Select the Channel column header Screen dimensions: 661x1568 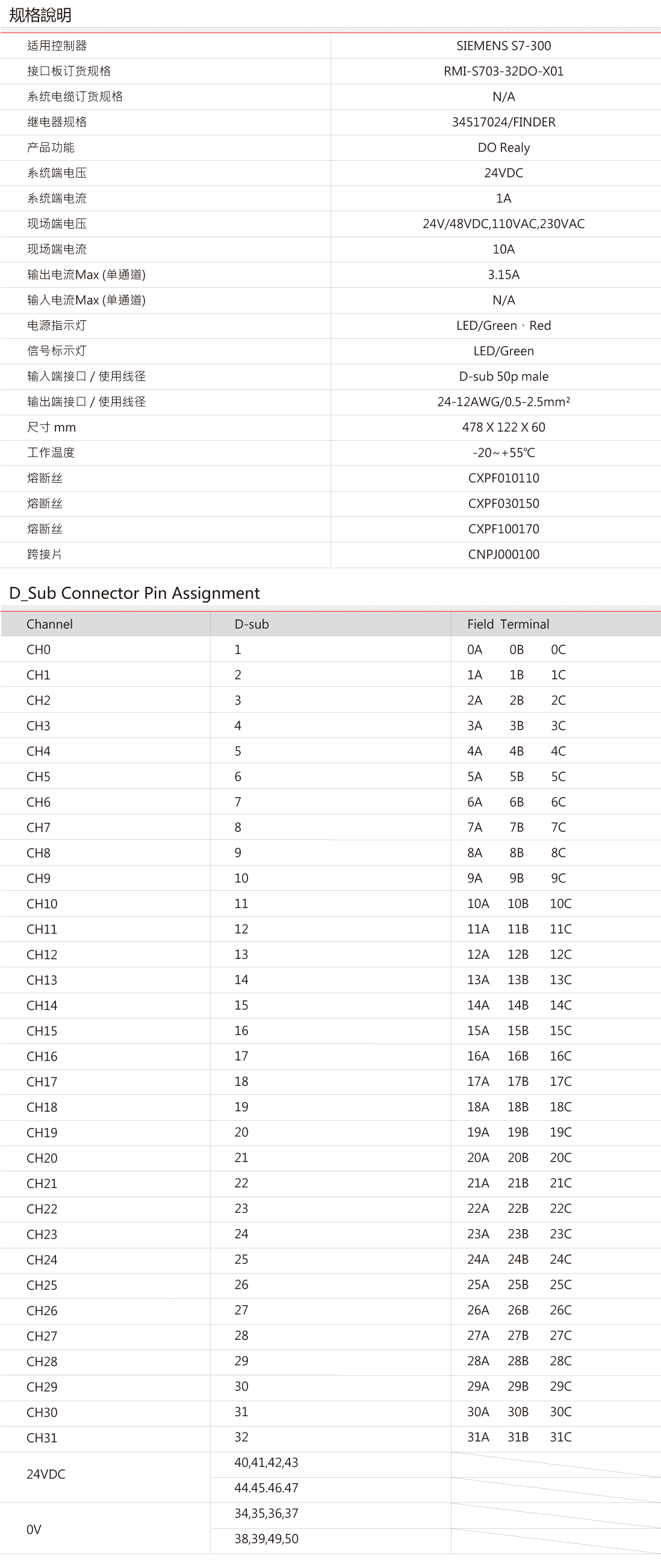[x=49, y=624]
